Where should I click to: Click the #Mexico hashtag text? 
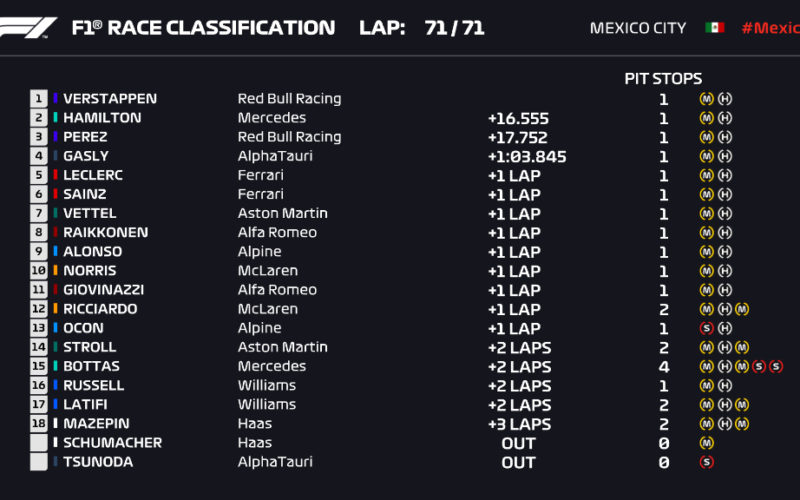coord(770,28)
